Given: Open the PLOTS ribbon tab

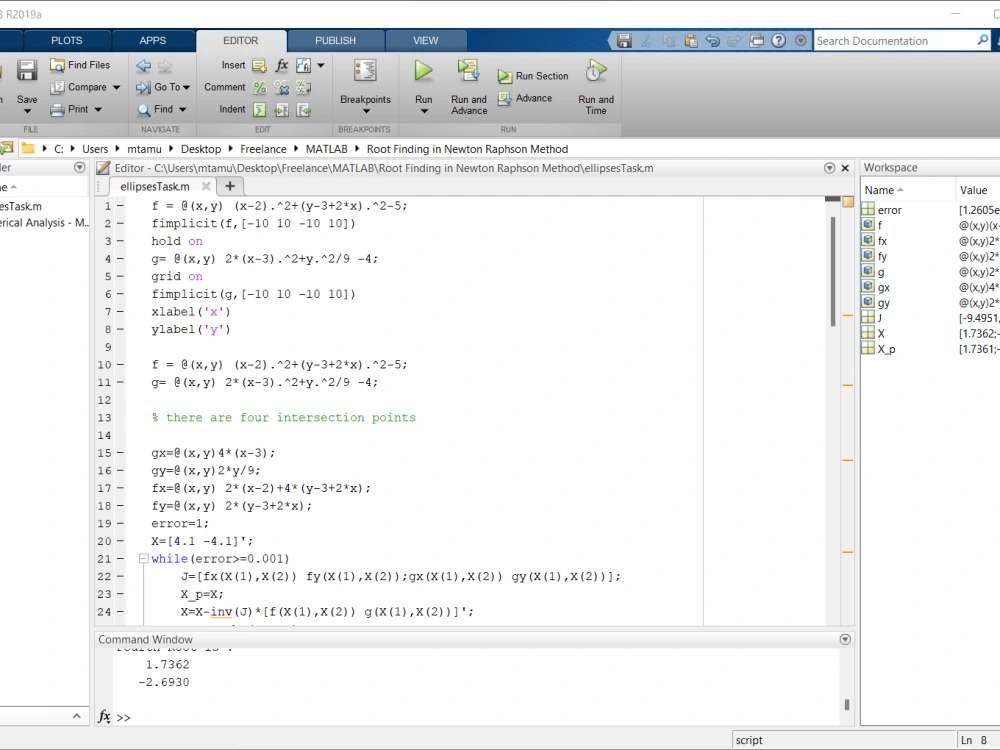Looking at the screenshot, I should pos(66,40).
